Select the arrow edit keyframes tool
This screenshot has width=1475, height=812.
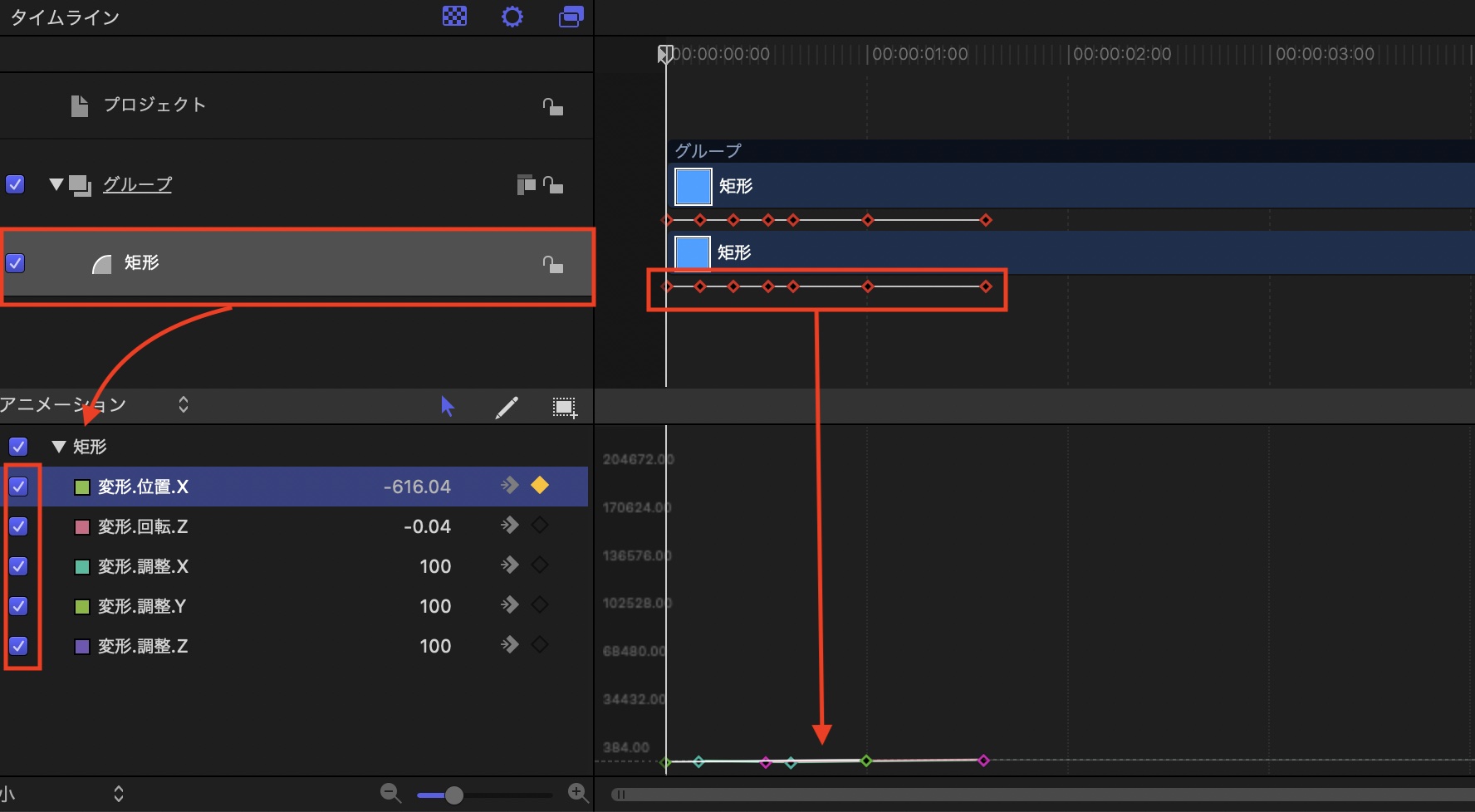click(x=448, y=406)
